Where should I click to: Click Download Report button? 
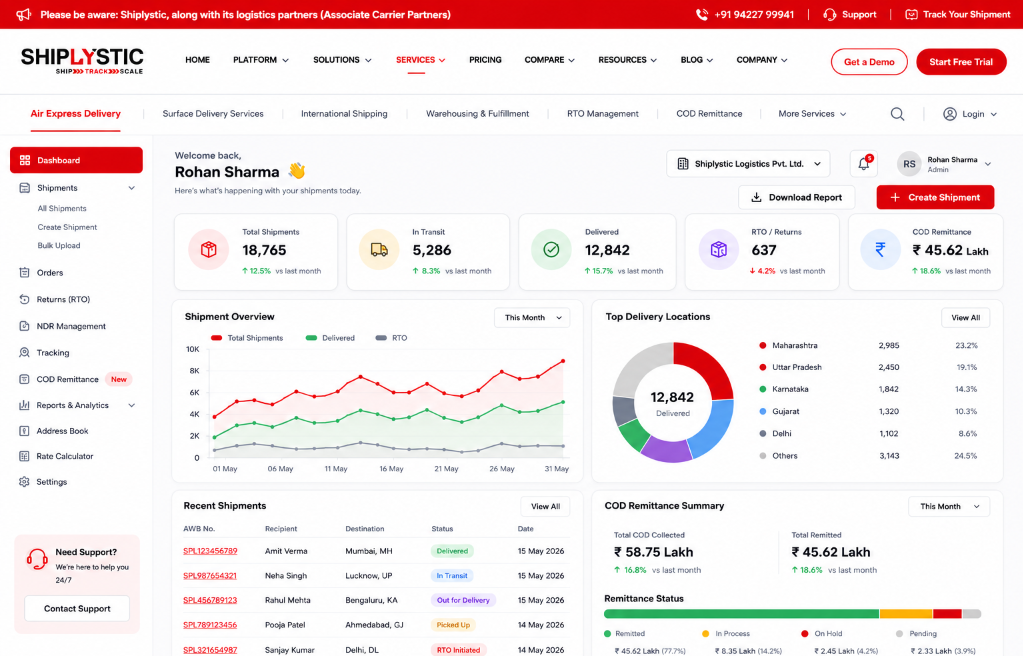797,197
